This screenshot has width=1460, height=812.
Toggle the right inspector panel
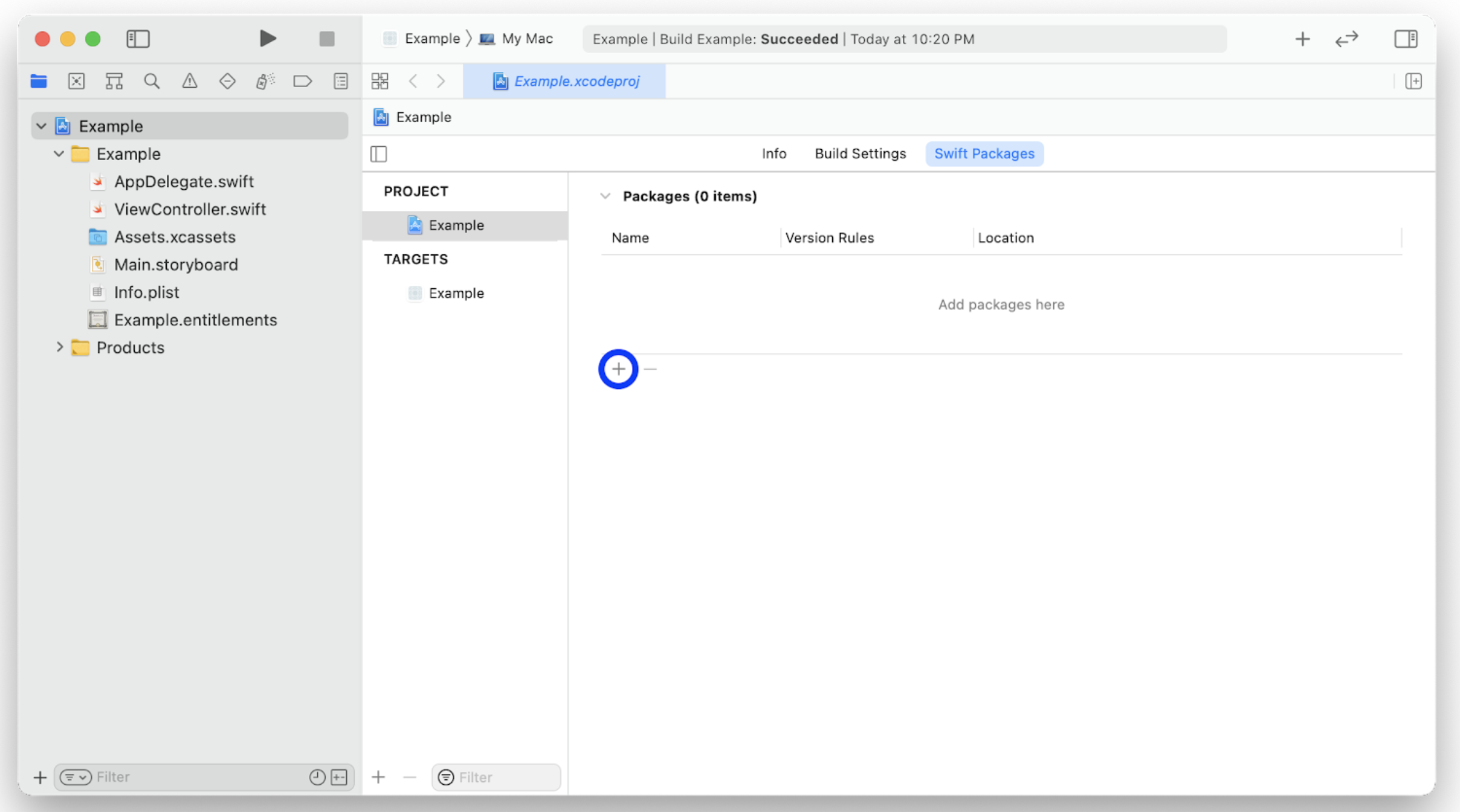pos(1406,39)
